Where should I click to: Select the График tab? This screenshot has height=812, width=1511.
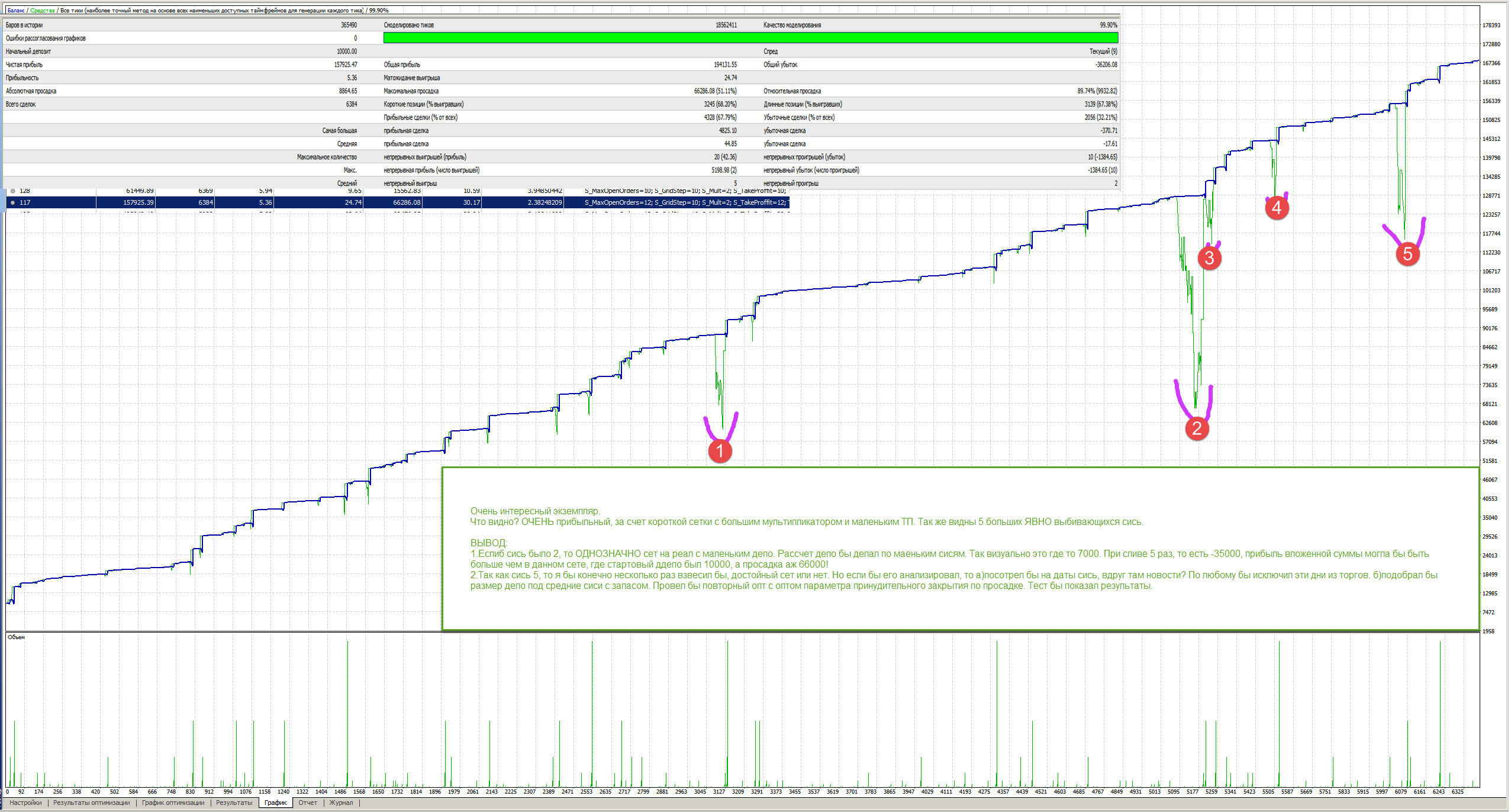coord(275,803)
